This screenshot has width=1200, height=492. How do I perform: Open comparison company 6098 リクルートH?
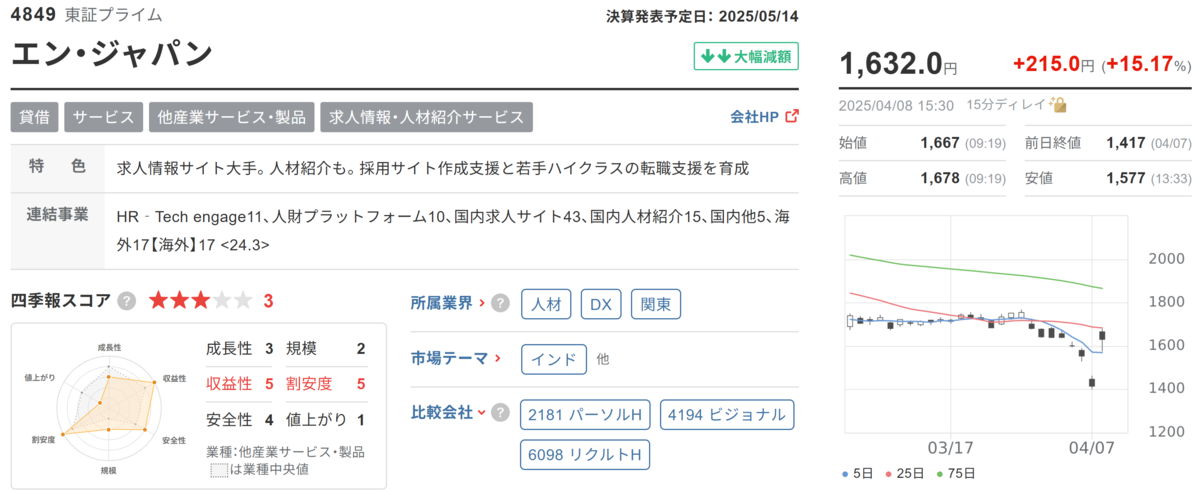pyautogui.click(x=587, y=455)
